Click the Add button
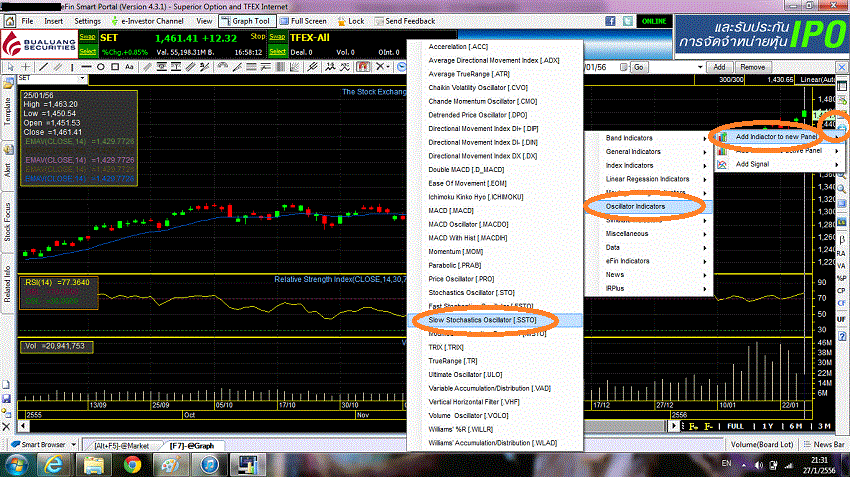The width and height of the screenshot is (850, 477). tap(719, 67)
